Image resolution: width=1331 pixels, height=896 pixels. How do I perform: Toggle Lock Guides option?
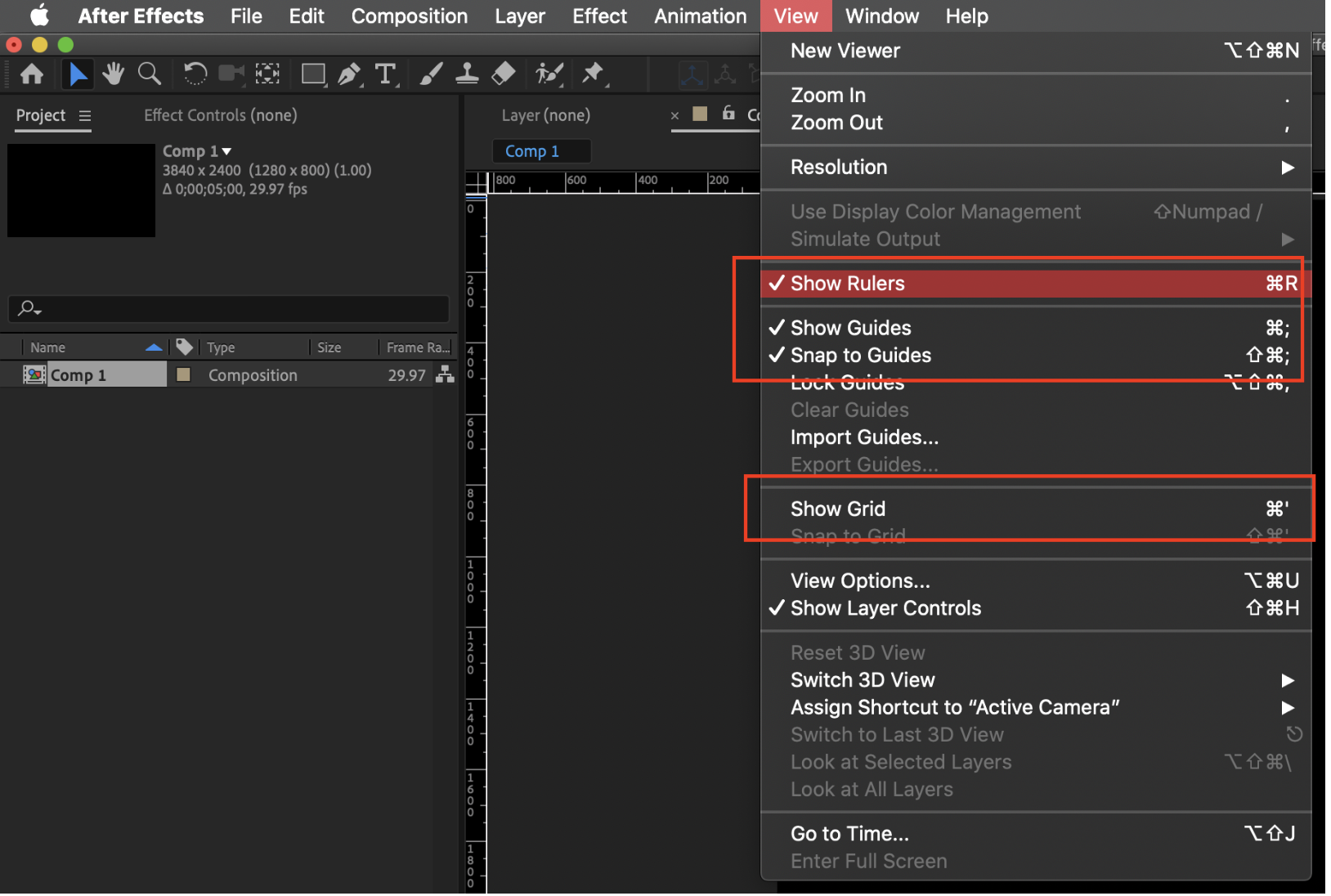click(1036, 383)
